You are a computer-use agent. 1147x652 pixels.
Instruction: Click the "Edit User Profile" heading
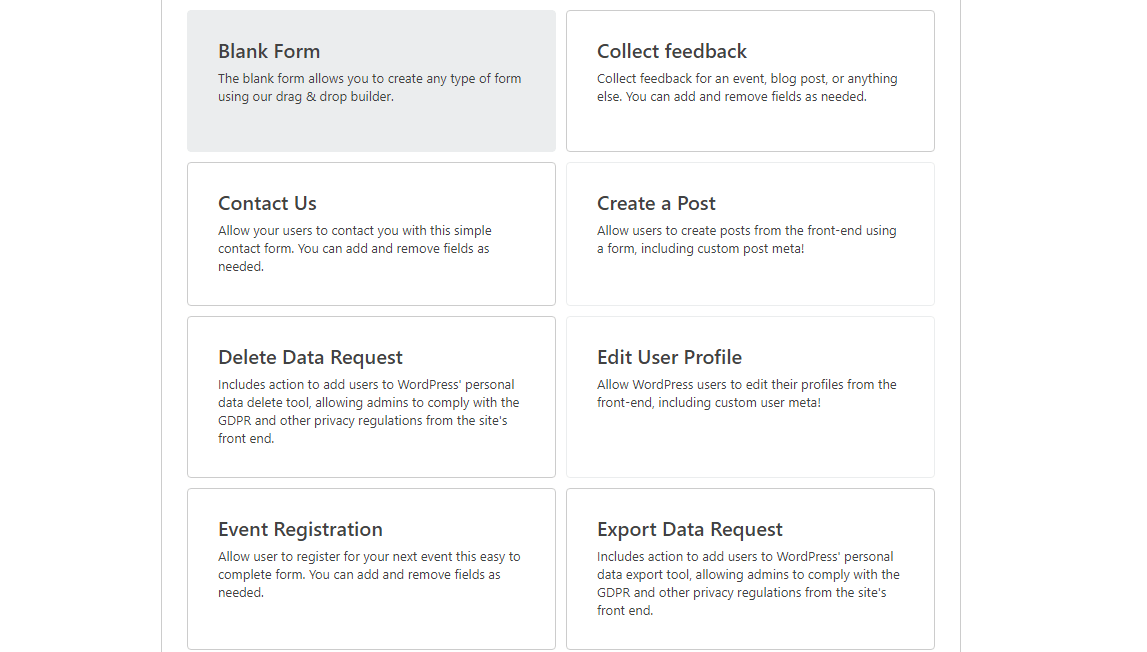pos(669,357)
